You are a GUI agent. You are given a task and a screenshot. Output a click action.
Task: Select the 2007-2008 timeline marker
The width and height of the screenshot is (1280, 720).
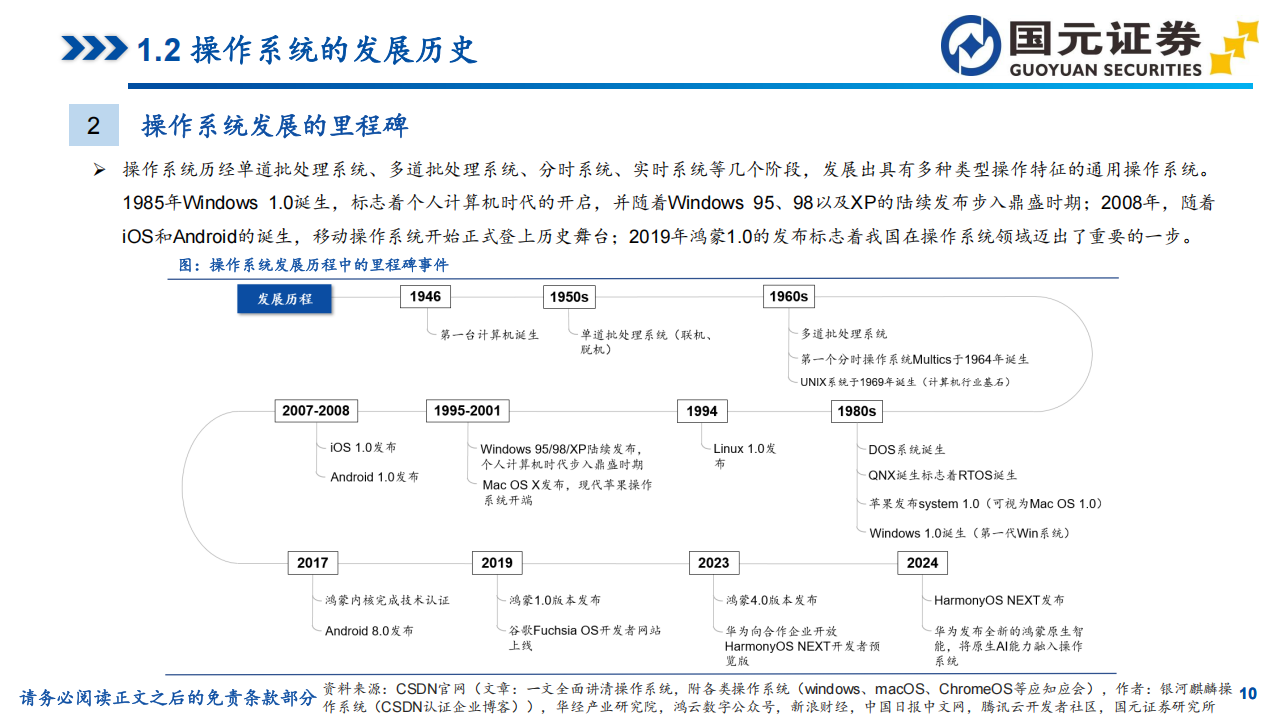pos(316,410)
